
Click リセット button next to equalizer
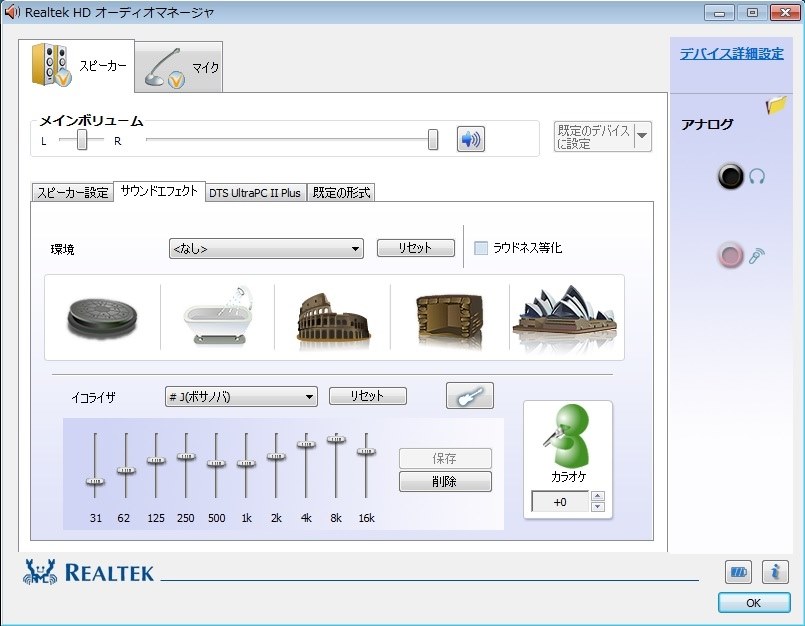368,396
